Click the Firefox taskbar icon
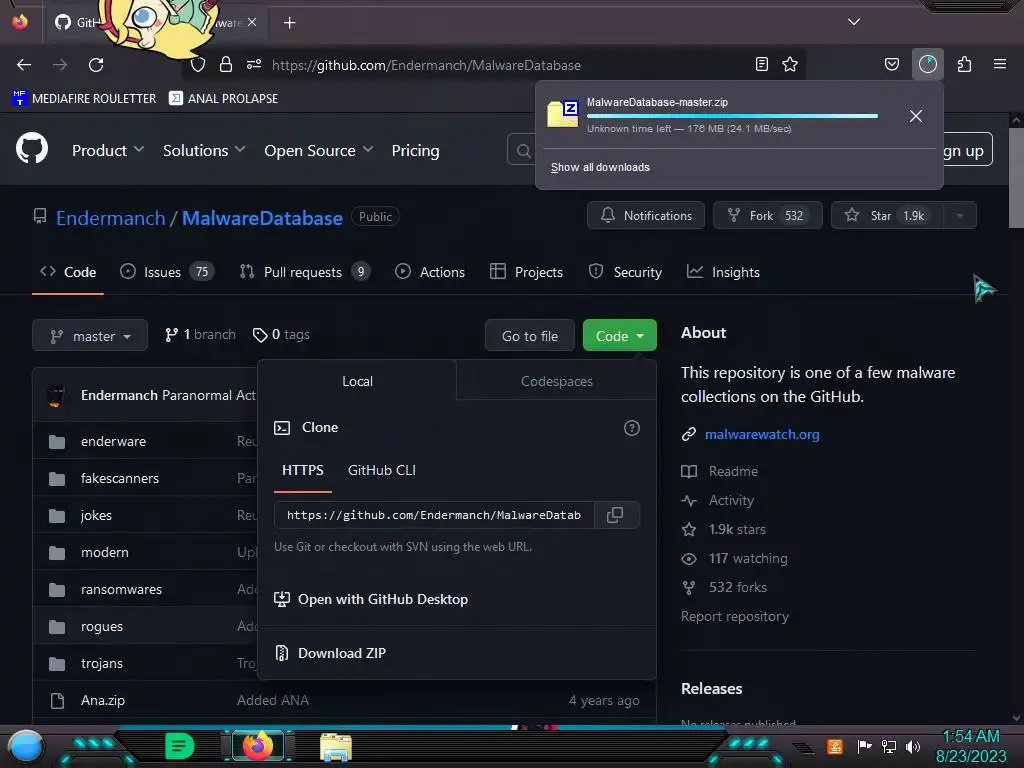The height and width of the screenshot is (768, 1024). point(257,745)
